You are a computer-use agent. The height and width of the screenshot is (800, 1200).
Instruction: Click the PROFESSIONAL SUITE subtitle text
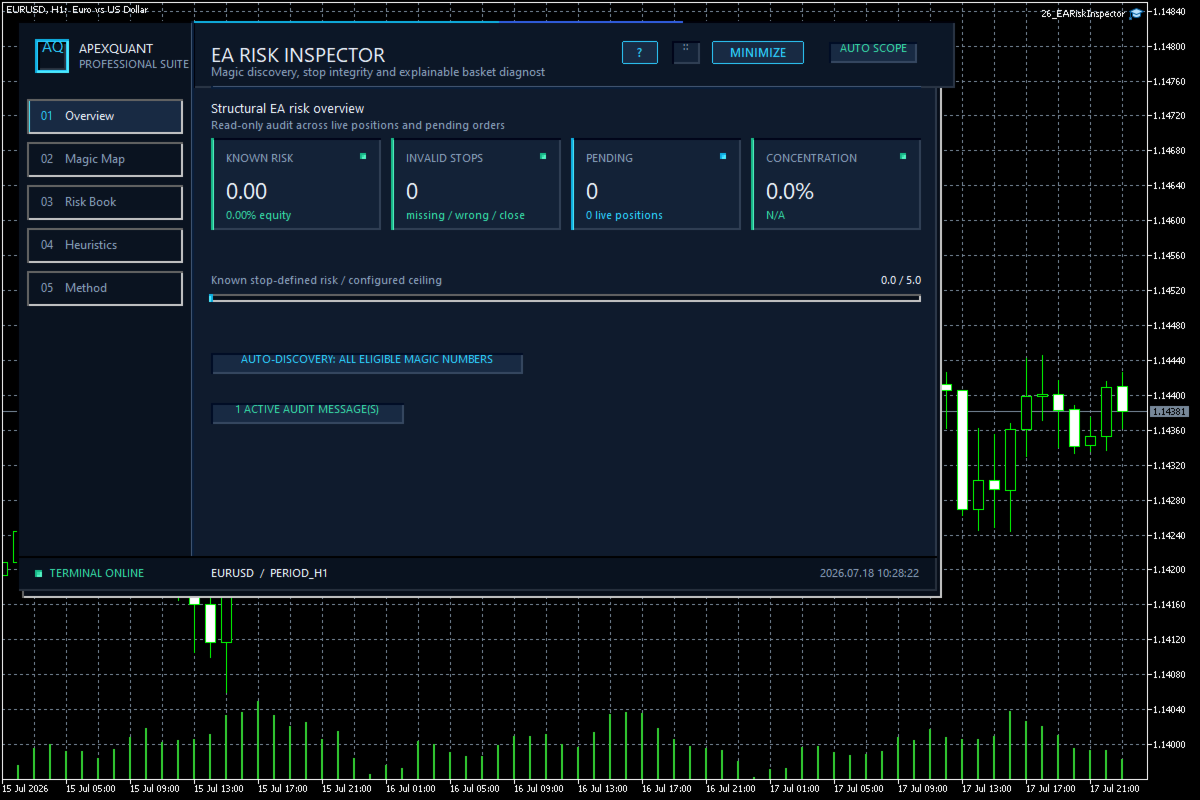pos(134,64)
